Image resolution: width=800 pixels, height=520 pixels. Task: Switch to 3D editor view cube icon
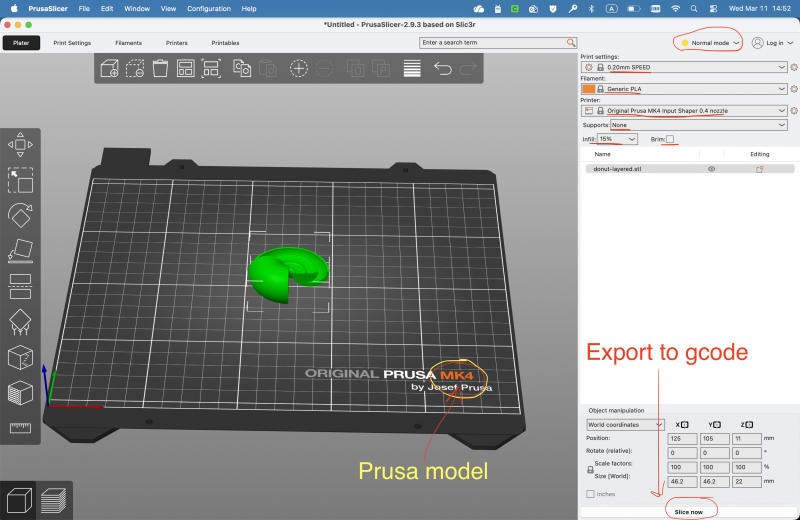click(x=19, y=500)
